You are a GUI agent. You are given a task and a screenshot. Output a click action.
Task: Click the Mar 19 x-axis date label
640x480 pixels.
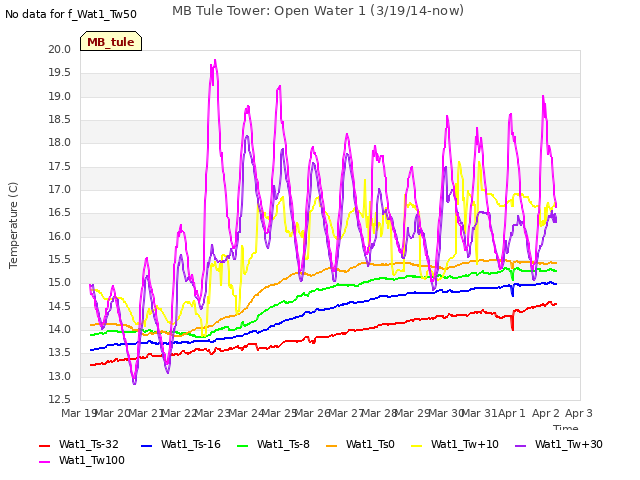tap(78, 413)
